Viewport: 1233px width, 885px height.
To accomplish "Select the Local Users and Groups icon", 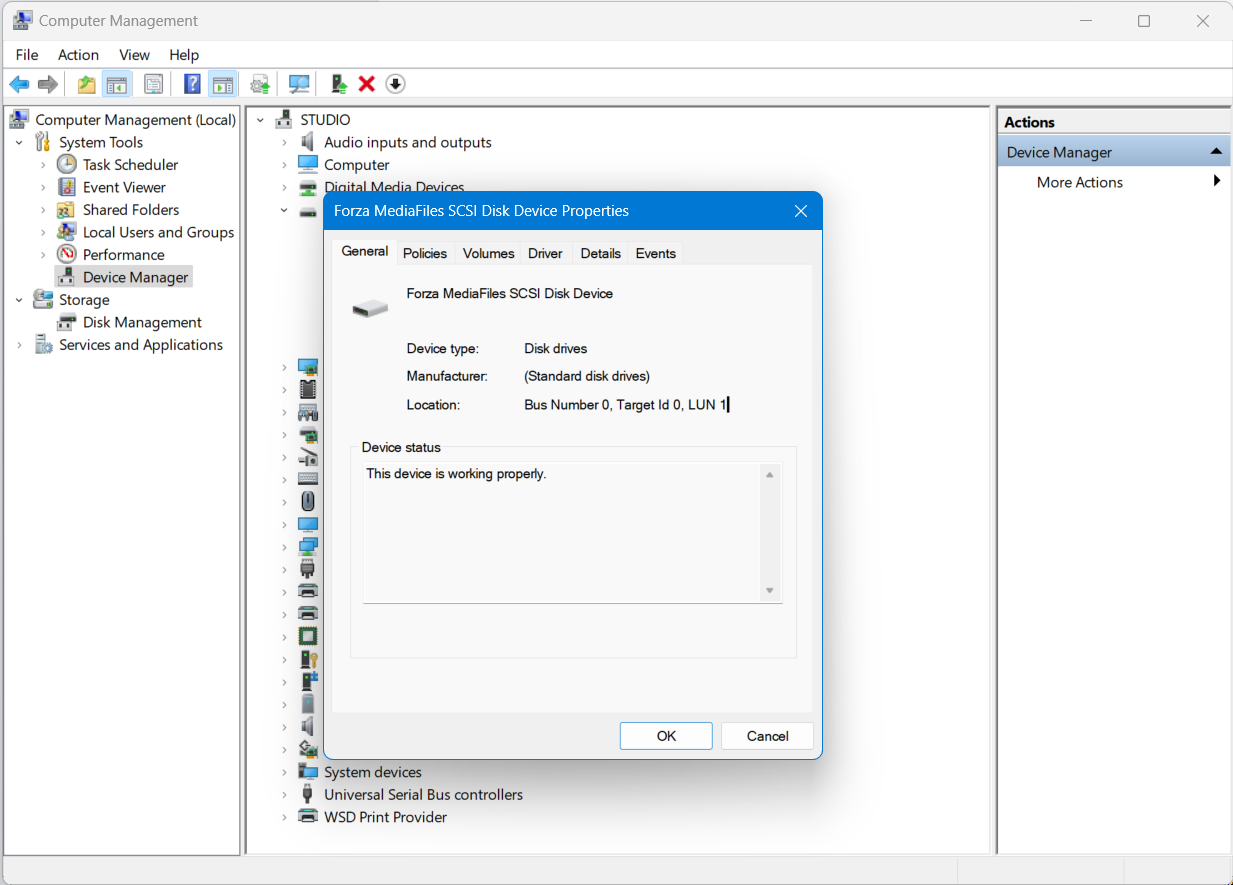I will (67, 232).
